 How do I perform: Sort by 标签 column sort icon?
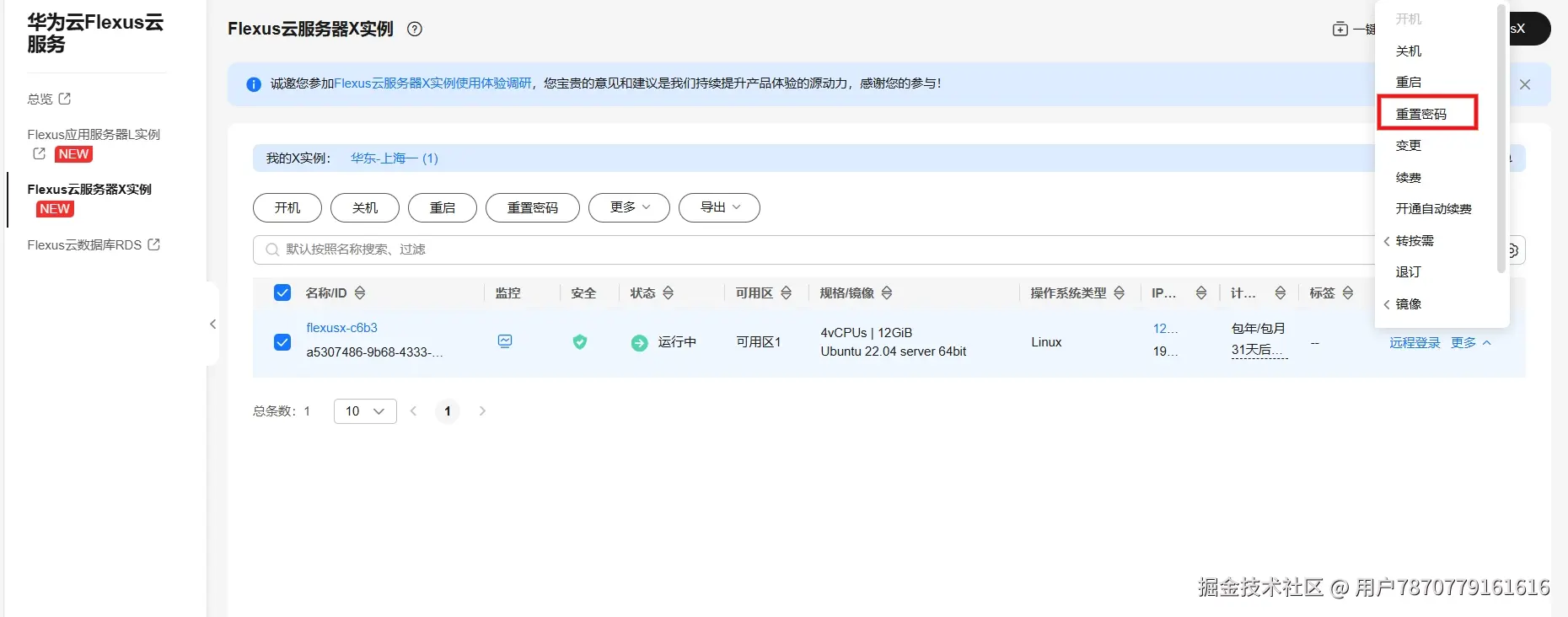coord(1348,292)
